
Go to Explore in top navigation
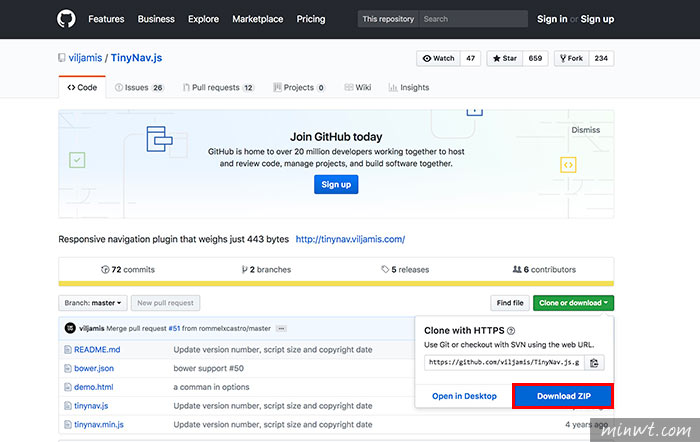point(203,19)
